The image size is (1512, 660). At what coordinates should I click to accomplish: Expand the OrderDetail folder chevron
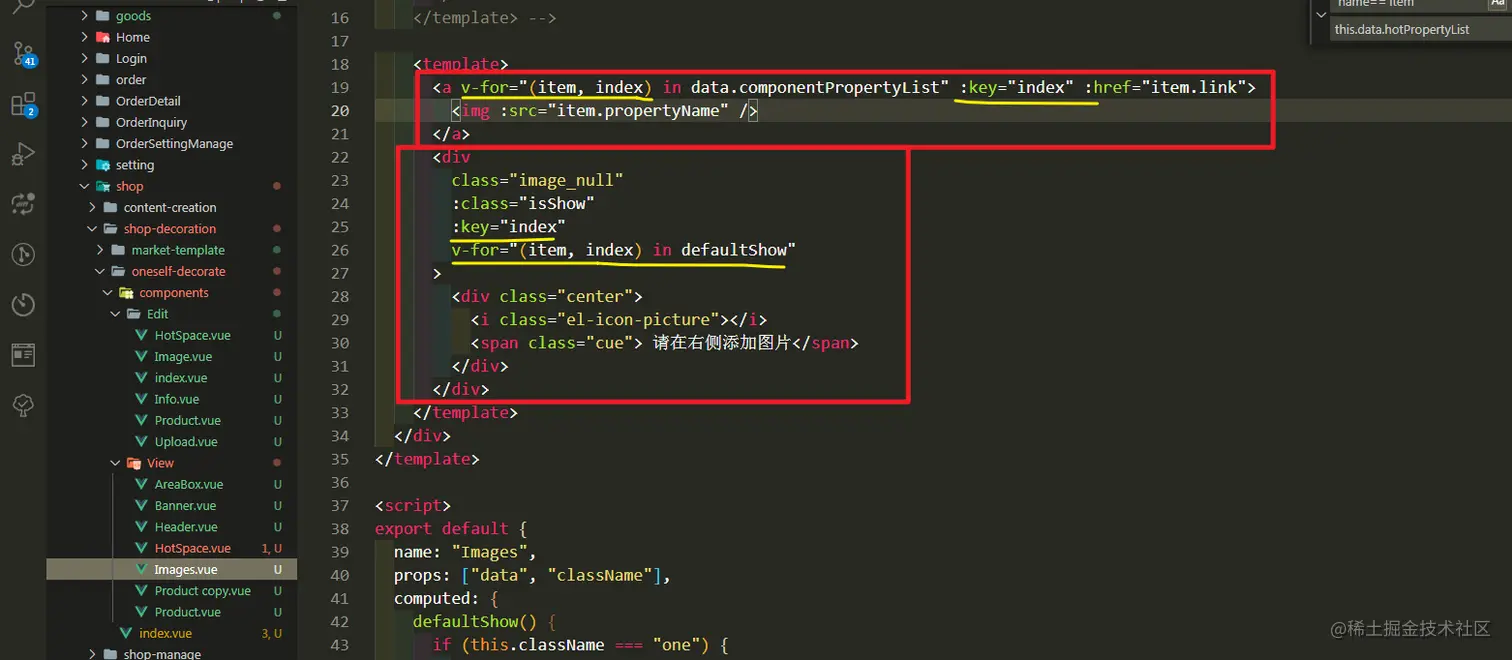coord(85,101)
